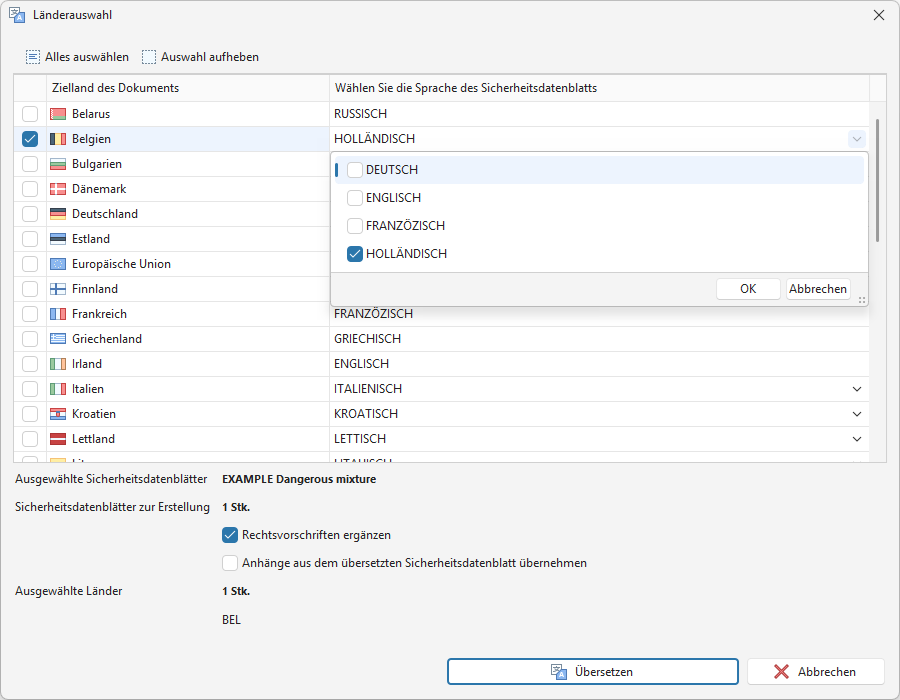Viewport: 900px width, 700px height.
Task: Click the Europäische Union flag icon
Action: coord(58,264)
